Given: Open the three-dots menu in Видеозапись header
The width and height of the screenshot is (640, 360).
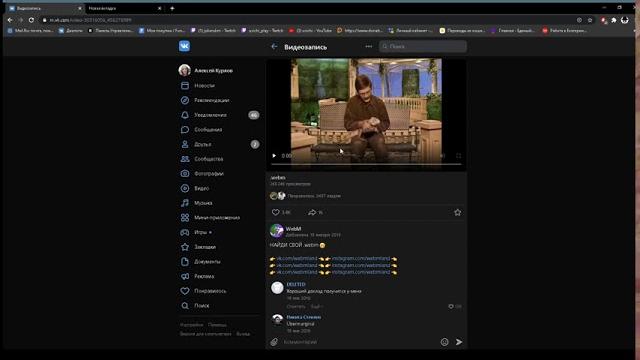Looking at the screenshot, I should pyautogui.click(x=369, y=47).
